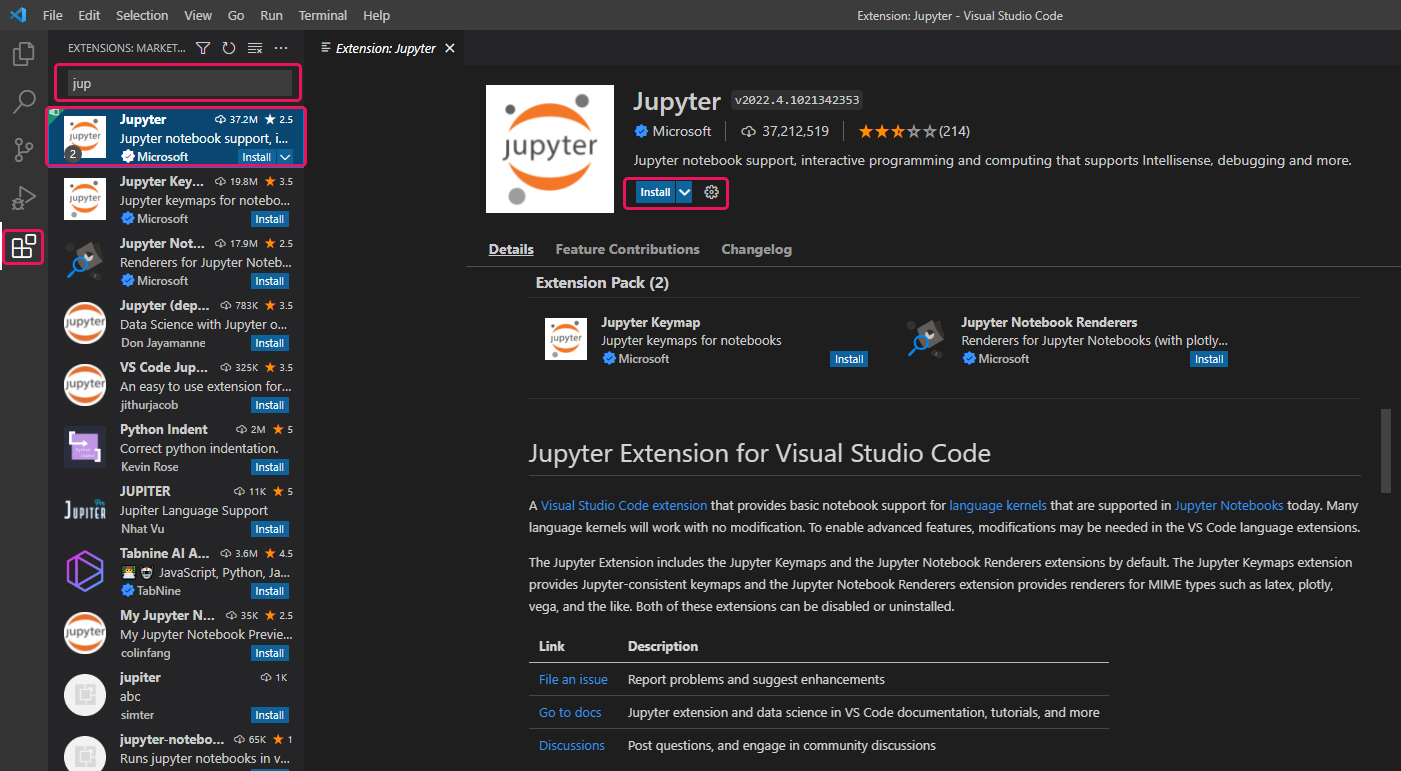Image resolution: width=1401 pixels, height=771 pixels.
Task: Open the Explorer view in activity bar
Action: click(x=24, y=54)
